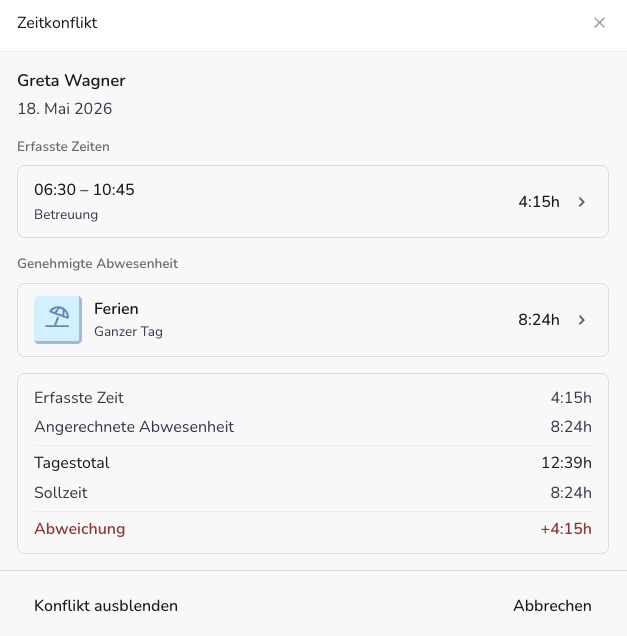
Task: Select the Angerechnete Abwesenheit row
Action: [x=313, y=427]
